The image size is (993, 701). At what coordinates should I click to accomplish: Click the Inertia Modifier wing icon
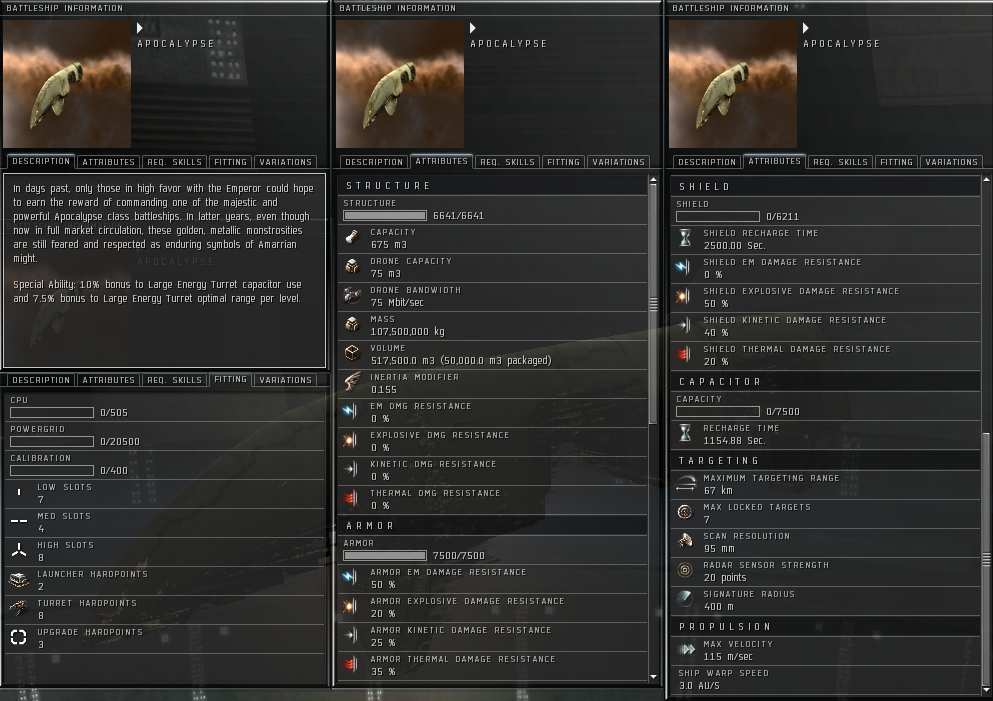(x=352, y=382)
